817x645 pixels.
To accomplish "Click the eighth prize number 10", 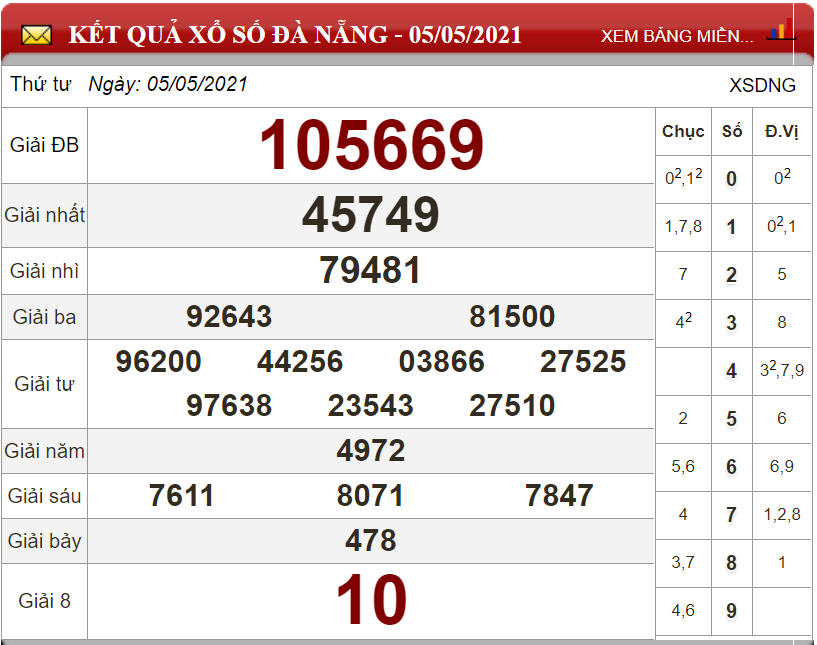I will click(x=371, y=601).
